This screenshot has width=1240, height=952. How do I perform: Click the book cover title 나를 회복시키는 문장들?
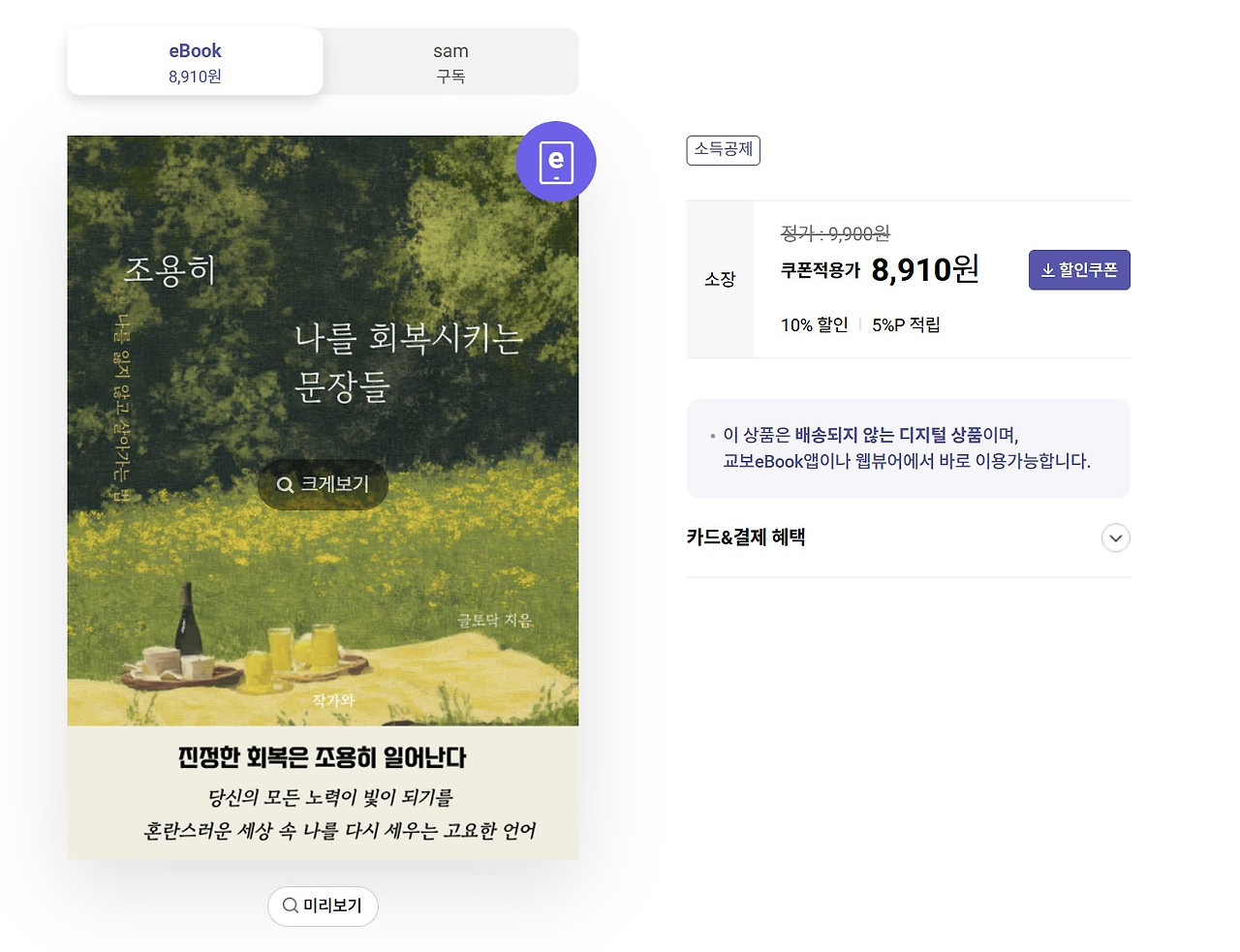pyautogui.click(x=408, y=362)
